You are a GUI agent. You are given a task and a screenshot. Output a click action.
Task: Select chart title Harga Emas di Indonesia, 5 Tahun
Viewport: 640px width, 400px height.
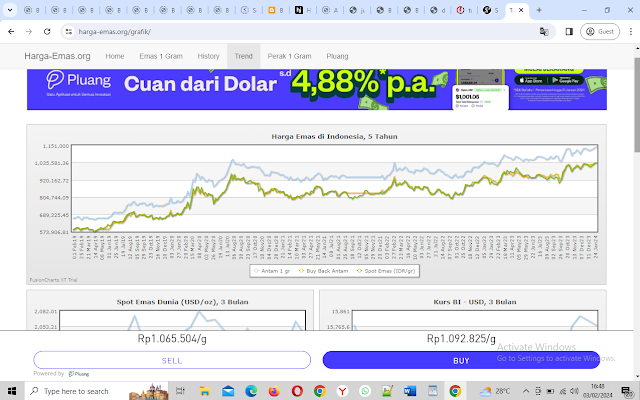pos(334,136)
